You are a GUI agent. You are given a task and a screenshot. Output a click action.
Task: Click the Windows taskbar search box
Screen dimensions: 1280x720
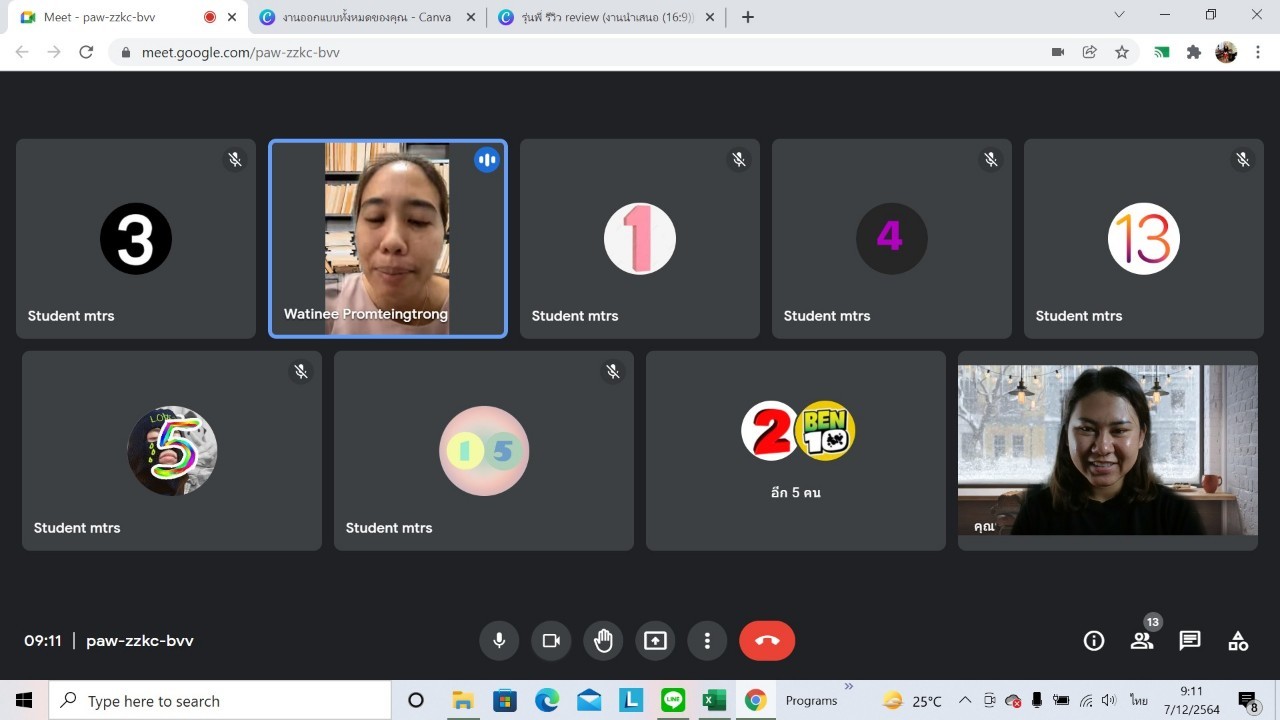coord(220,701)
